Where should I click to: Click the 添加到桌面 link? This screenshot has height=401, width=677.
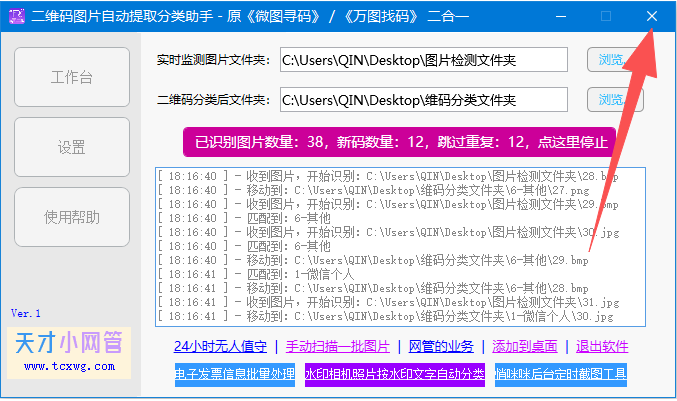pos(525,347)
